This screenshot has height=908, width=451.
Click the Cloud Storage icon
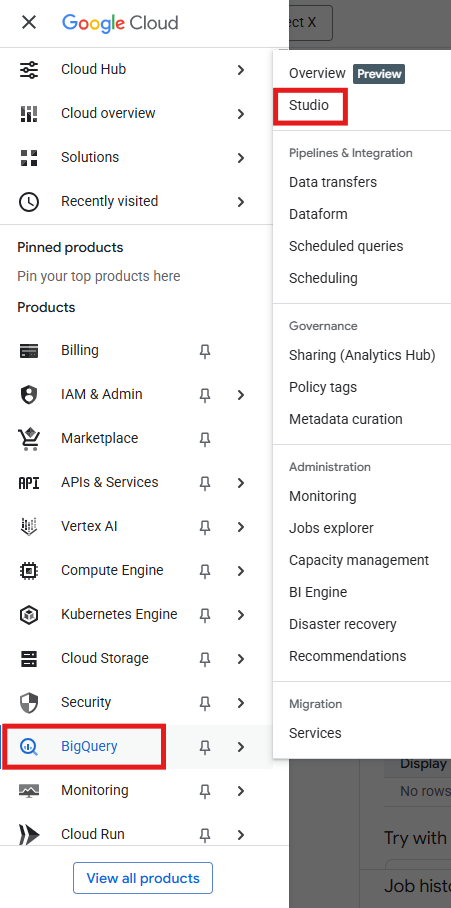coord(28,658)
